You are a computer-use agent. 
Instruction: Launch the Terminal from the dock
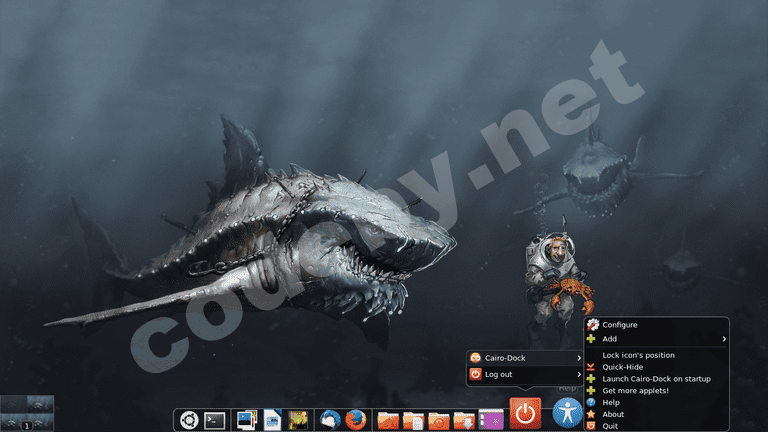pos(214,420)
